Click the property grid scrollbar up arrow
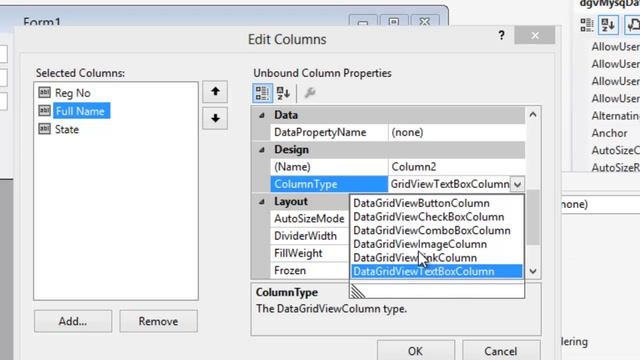The image size is (640, 360). 533,115
